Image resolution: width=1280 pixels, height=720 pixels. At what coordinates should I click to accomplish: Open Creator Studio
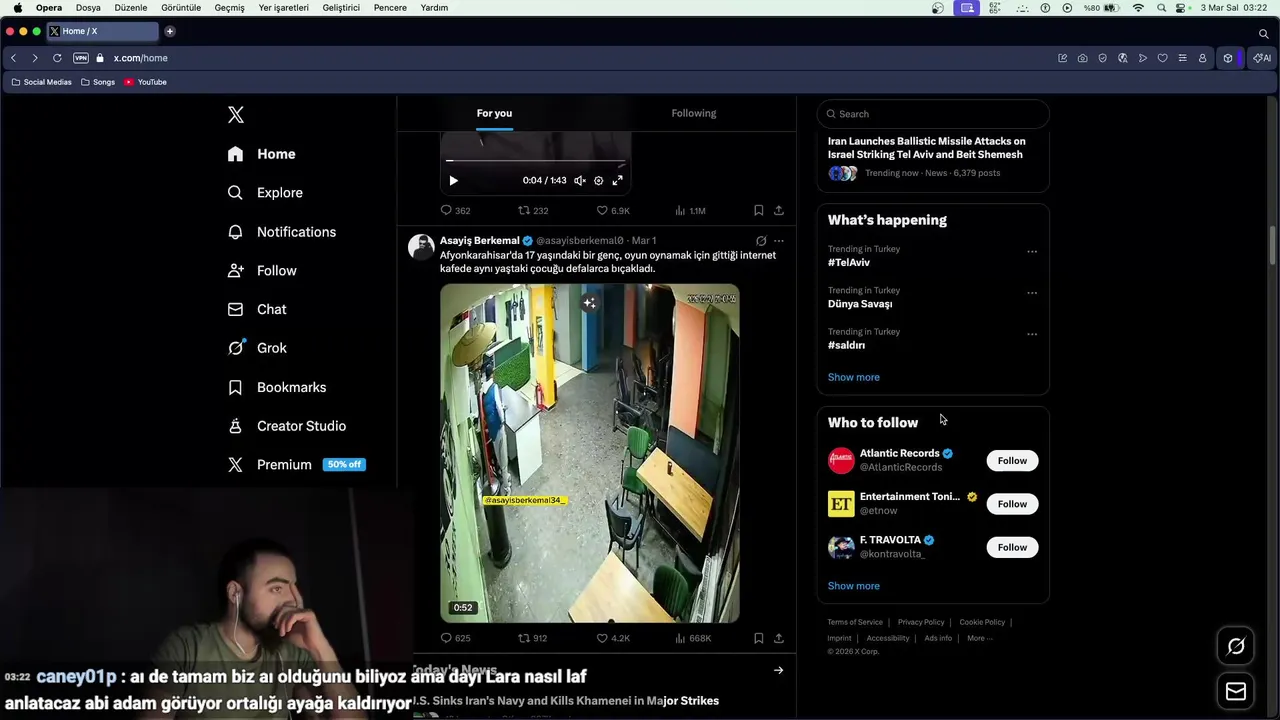click(287, 426)
